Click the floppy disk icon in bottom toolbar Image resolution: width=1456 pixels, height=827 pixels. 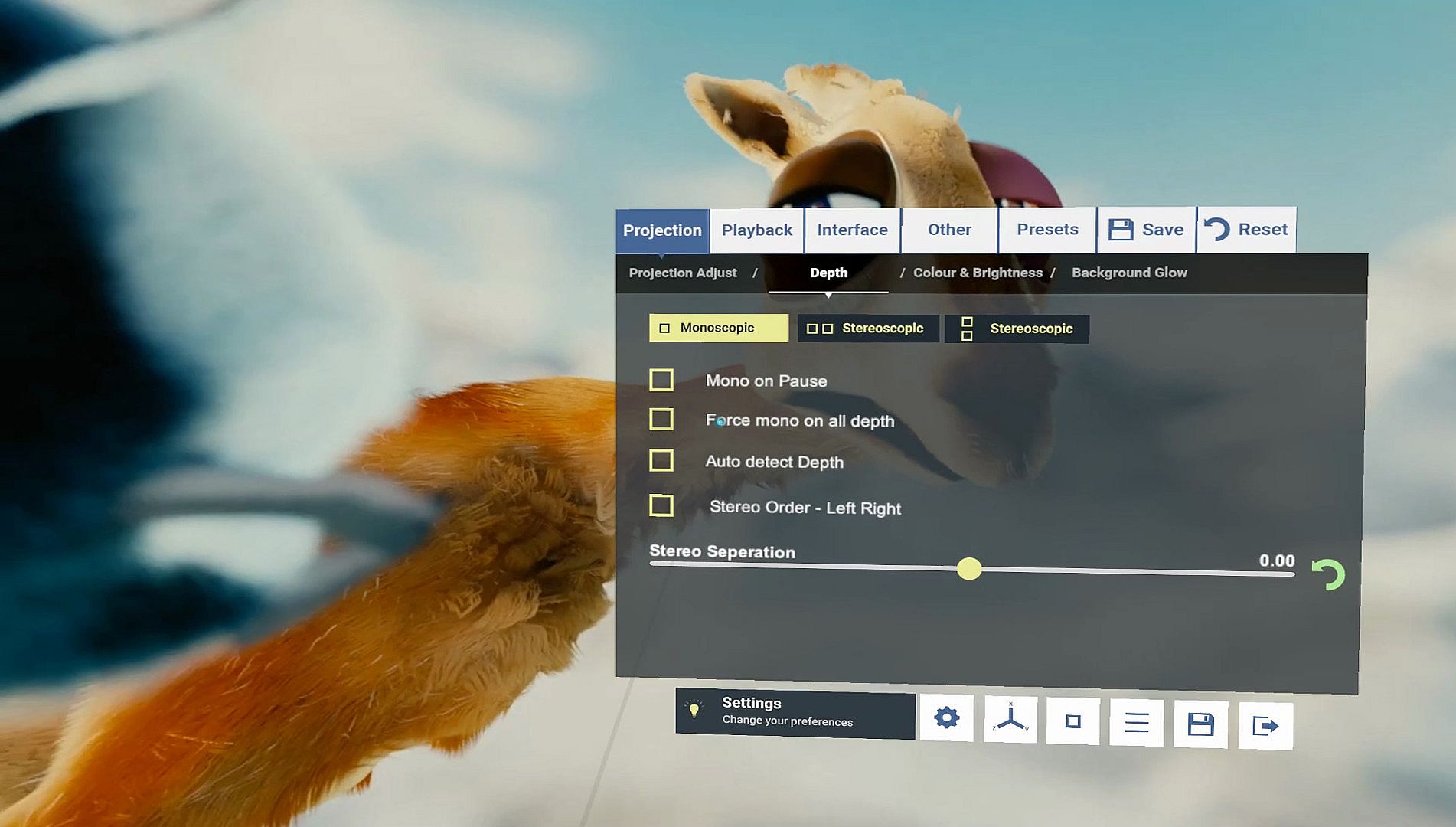[x=1200, y=724]
